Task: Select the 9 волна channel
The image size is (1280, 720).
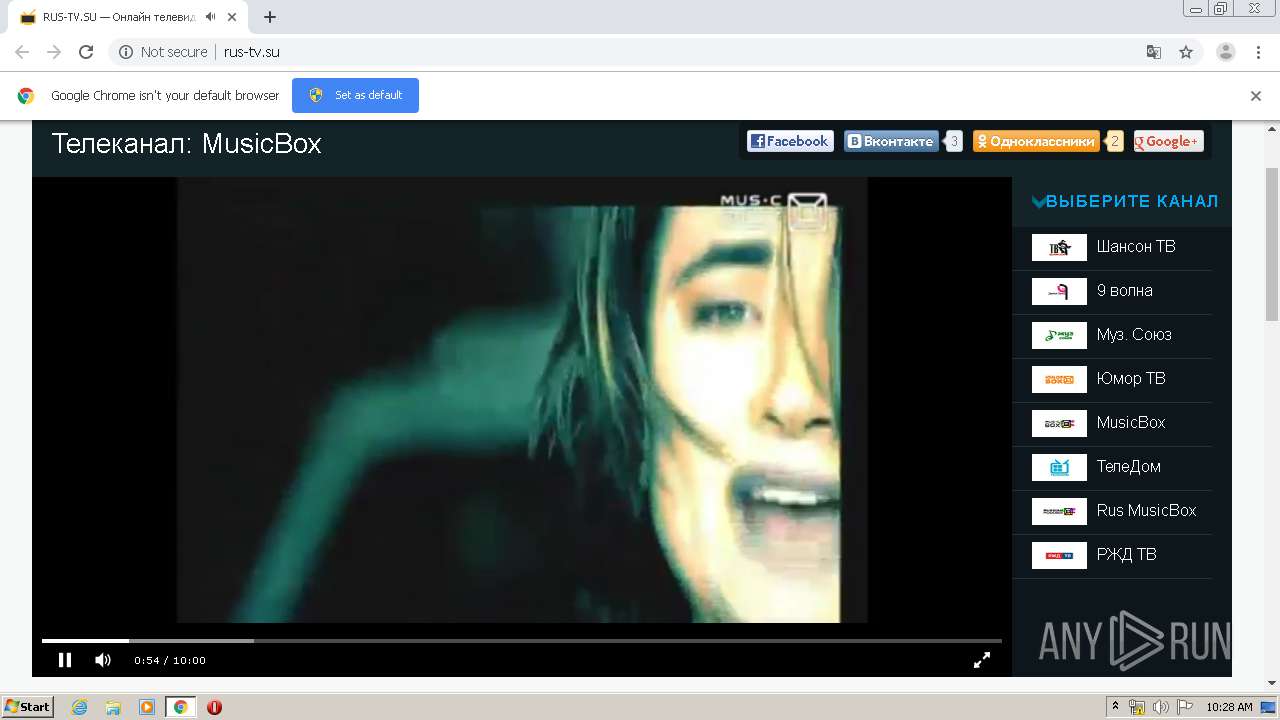Action: click(1124, 291)
